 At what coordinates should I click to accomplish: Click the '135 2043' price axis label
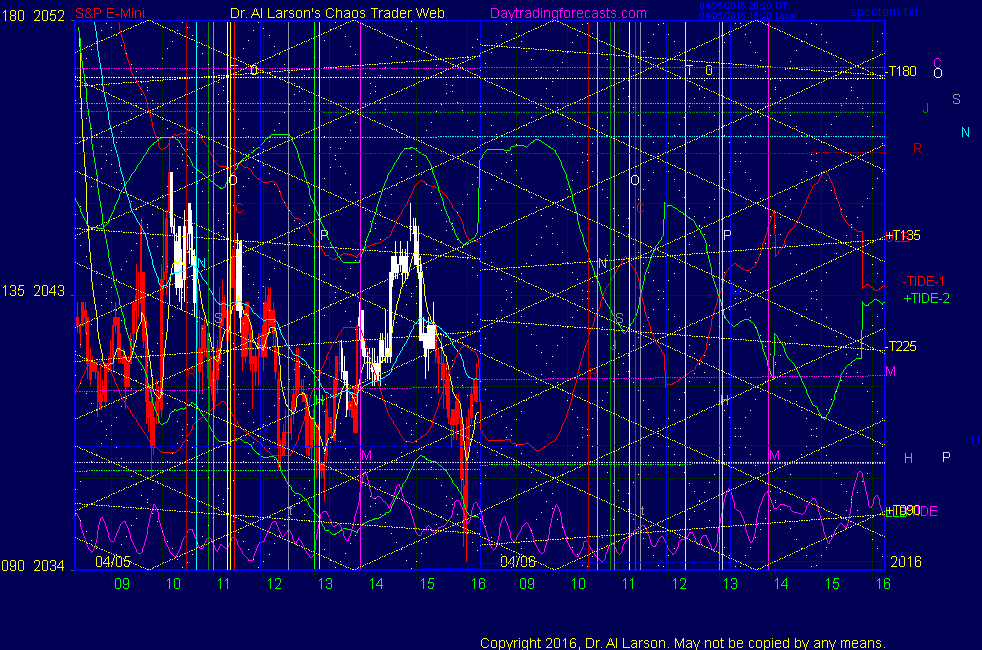[x=33, y=291]
